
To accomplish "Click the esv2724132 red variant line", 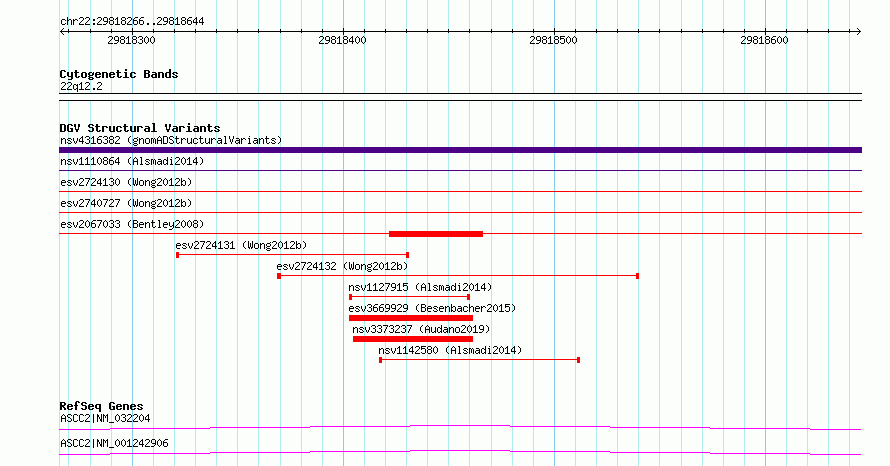I will click(x=458, y=276).
